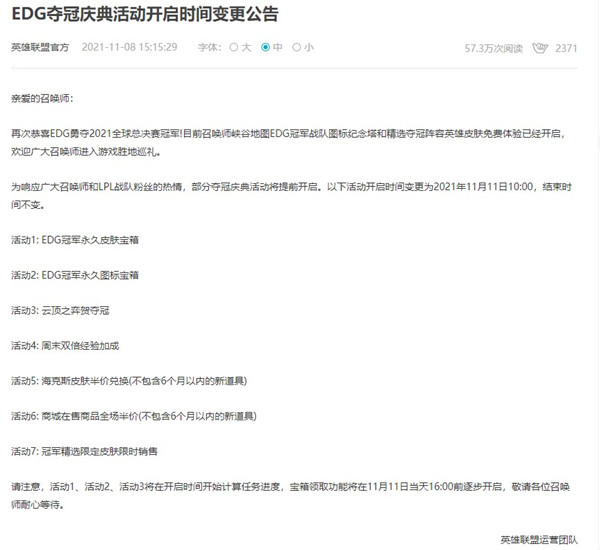Select the 小 font size radio button
600x550 pixels.
tap(297, 47)
